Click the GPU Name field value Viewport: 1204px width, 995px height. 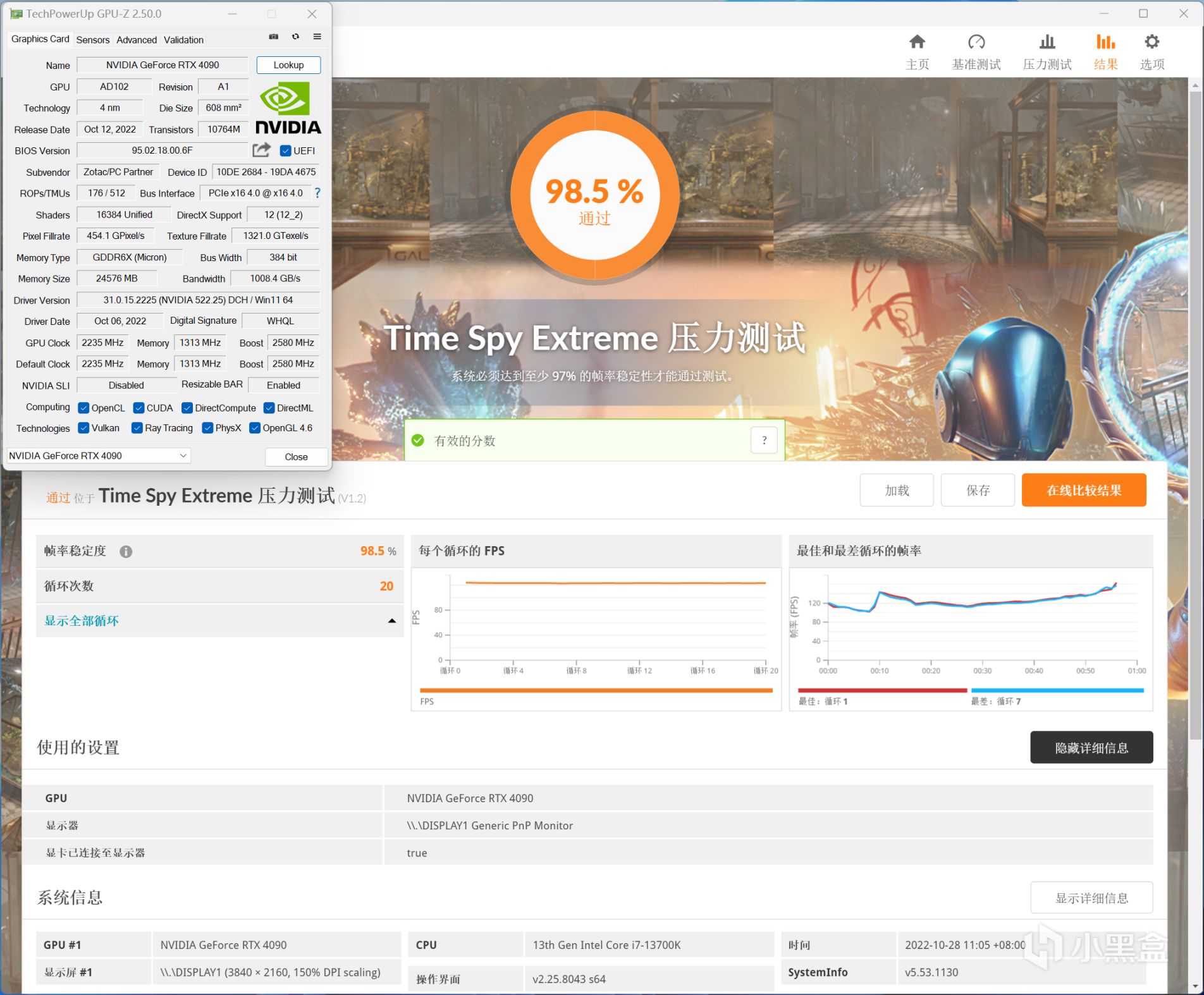(x=163, y=65)
